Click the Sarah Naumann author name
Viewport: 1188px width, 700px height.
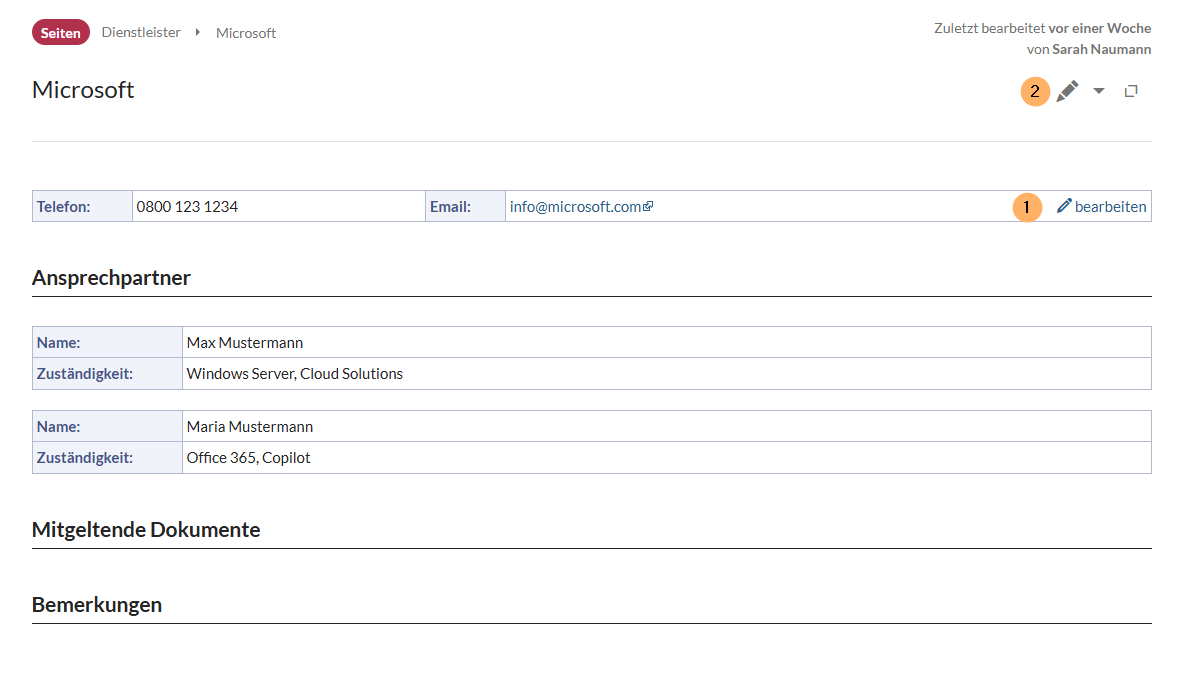pos(1102,49)
